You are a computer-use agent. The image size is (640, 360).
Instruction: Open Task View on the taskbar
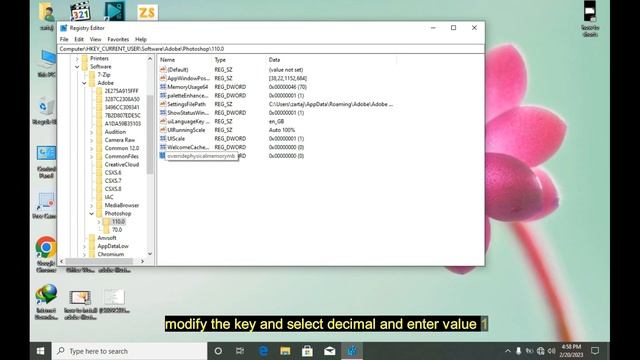click(240, 351)
